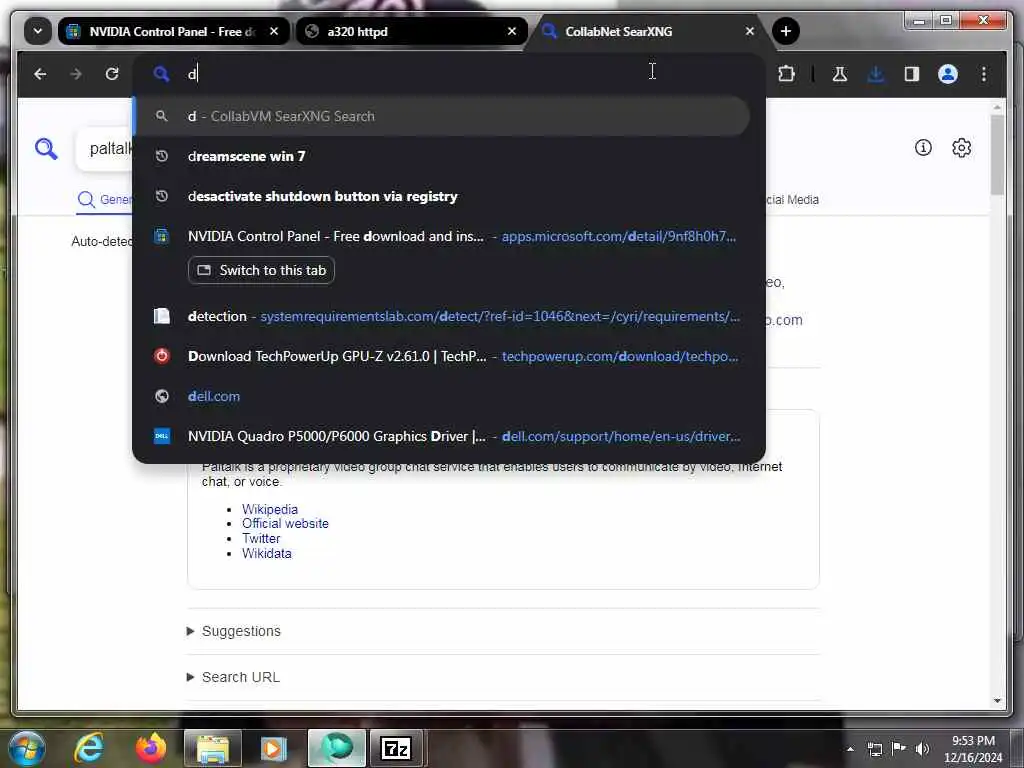Switch to NVIDIA Control Panel tab
The height and width of the screenshot is (768, 1024).
(x=174, y=31)
